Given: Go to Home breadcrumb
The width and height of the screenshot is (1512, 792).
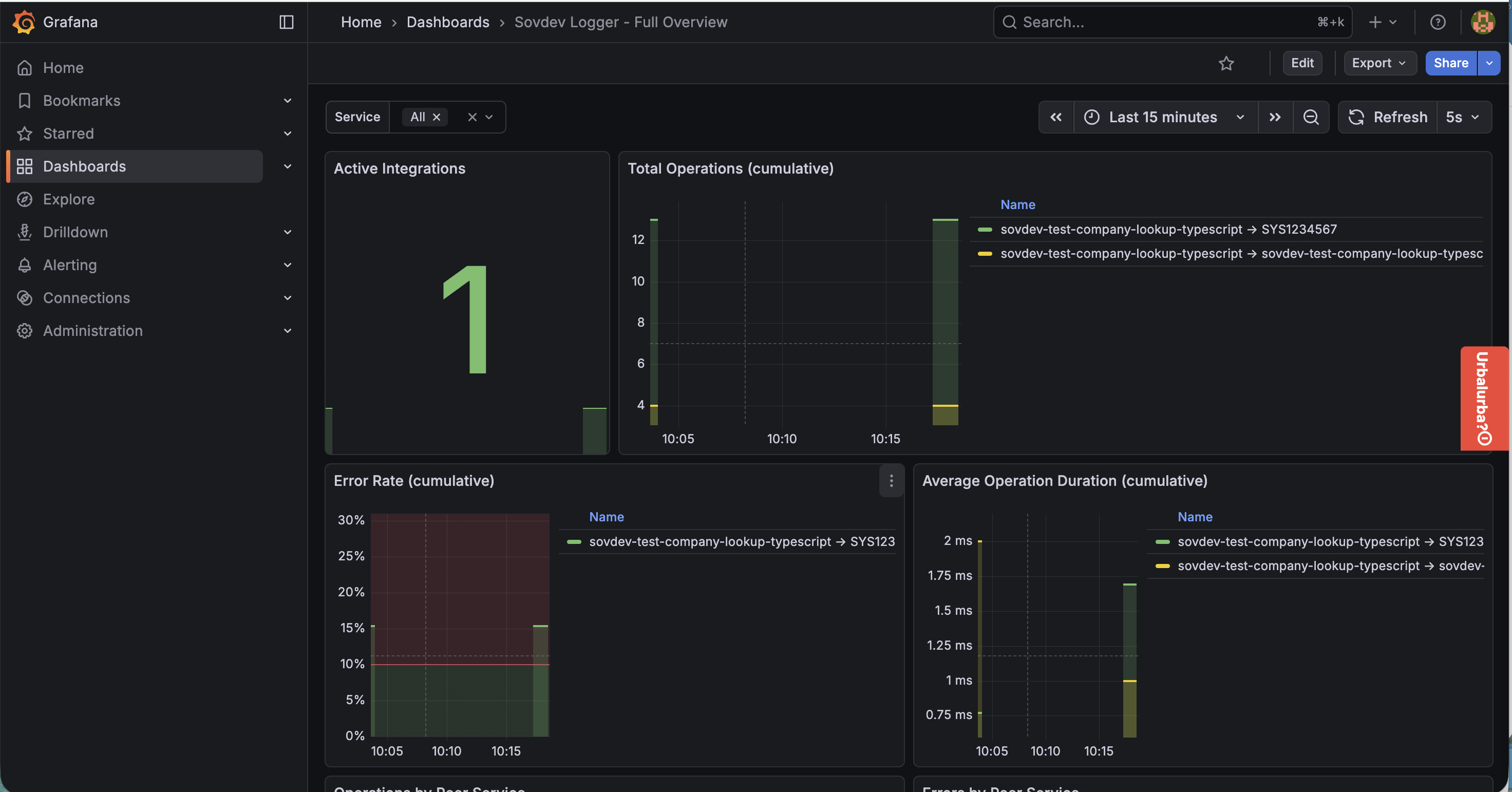Looking at the screenshot, I should (361, 22).
